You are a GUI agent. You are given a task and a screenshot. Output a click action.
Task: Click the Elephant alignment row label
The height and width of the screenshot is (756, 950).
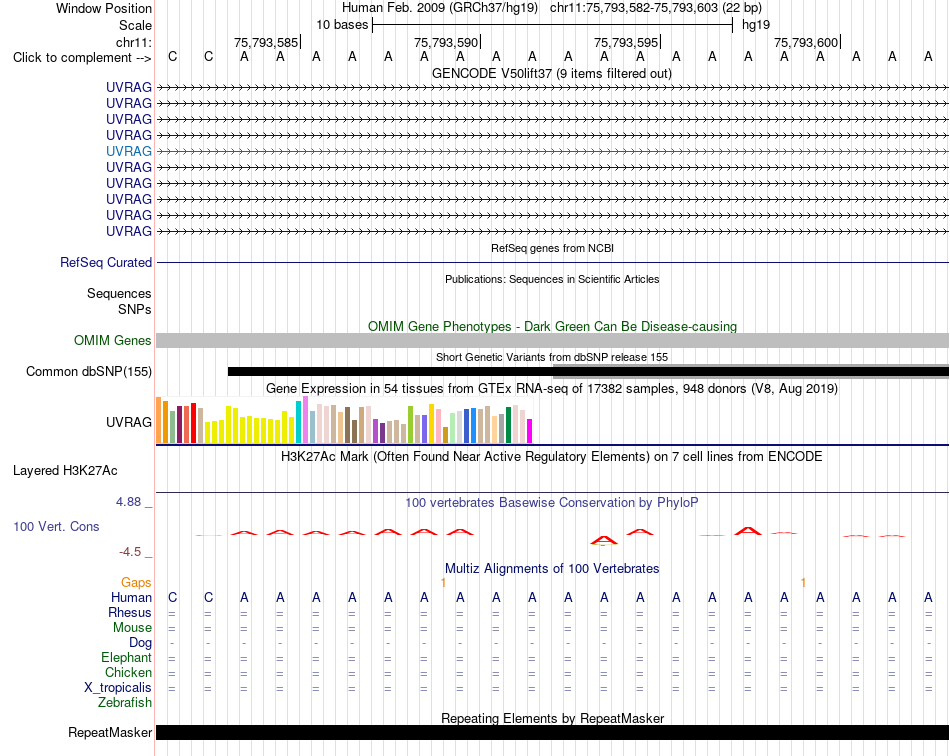click(x=126, y=658)
